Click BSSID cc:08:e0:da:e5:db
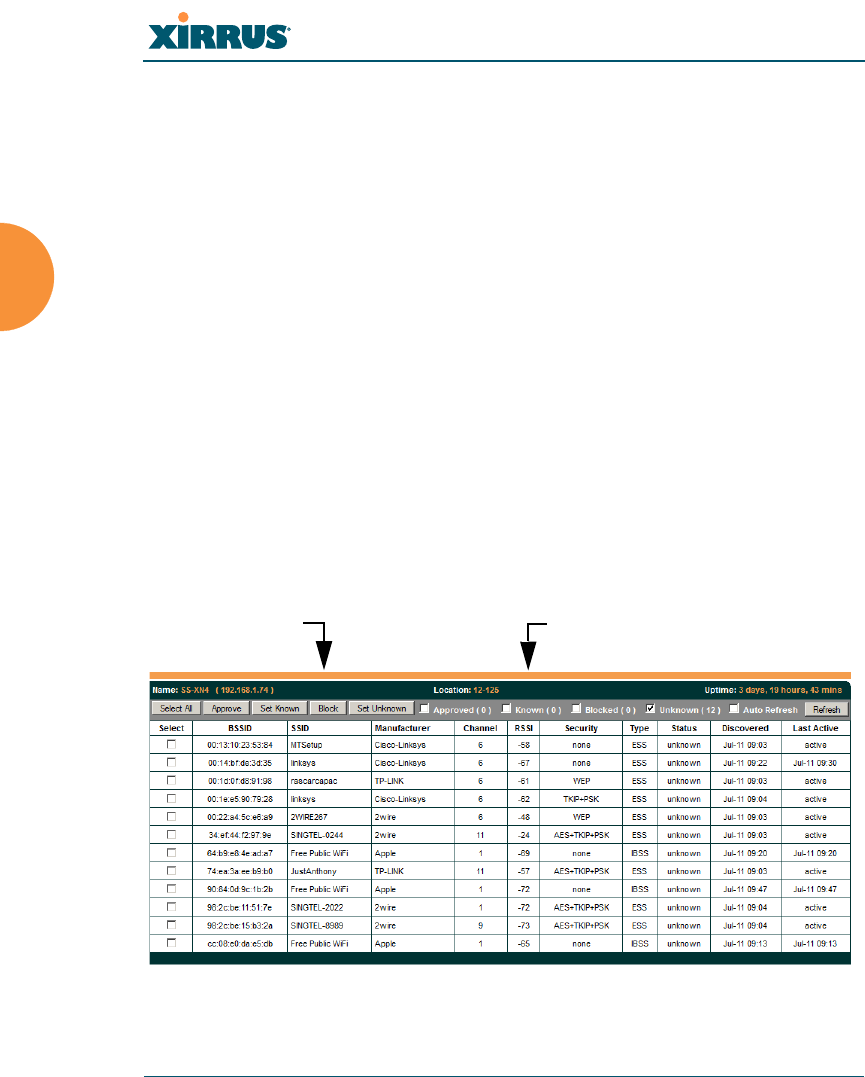Viewport: 865px width, 1077px height. (x=240, y=944)
